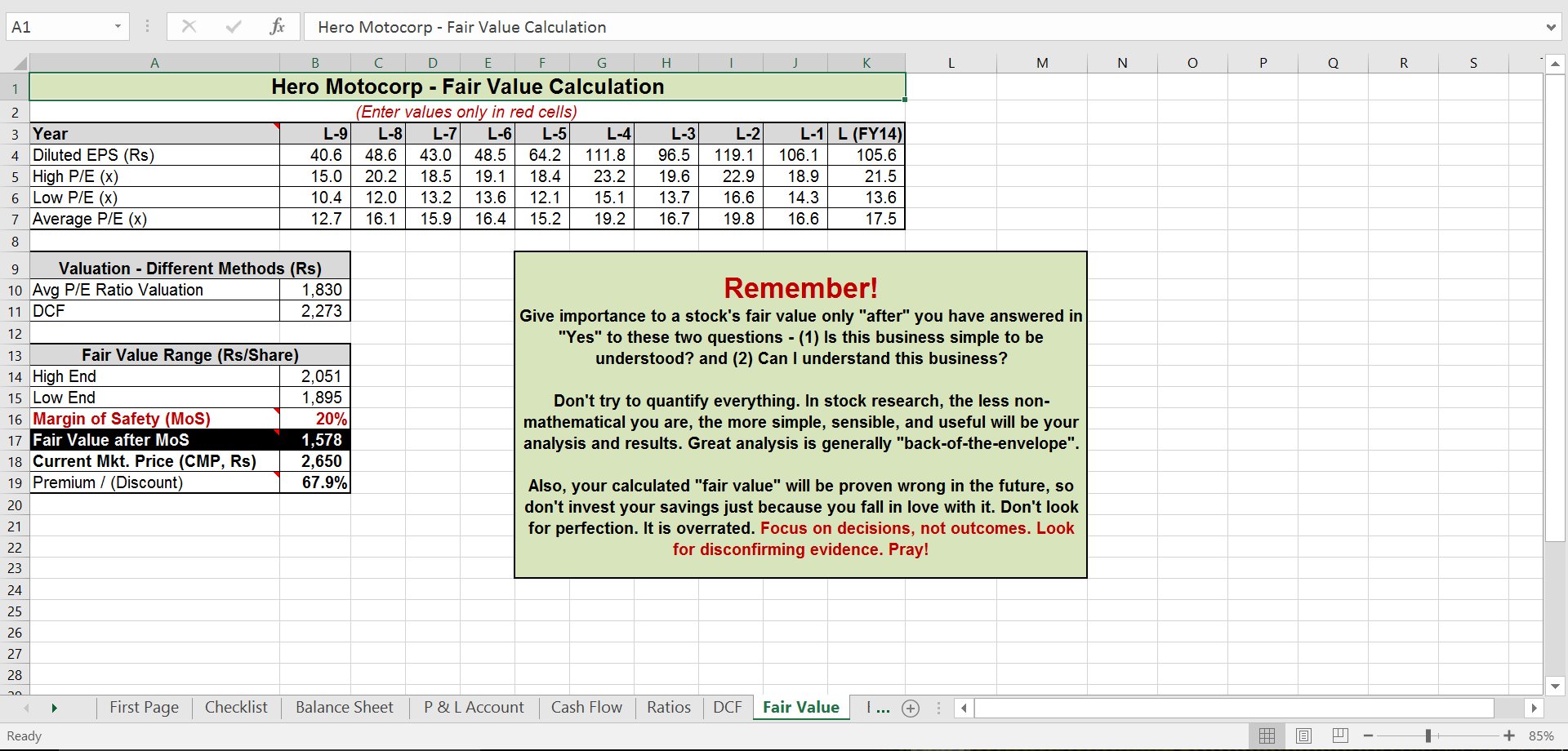Select the L (FY14) header cell
The width and height of the screenshot is (1568, 751).
[866, 134]
